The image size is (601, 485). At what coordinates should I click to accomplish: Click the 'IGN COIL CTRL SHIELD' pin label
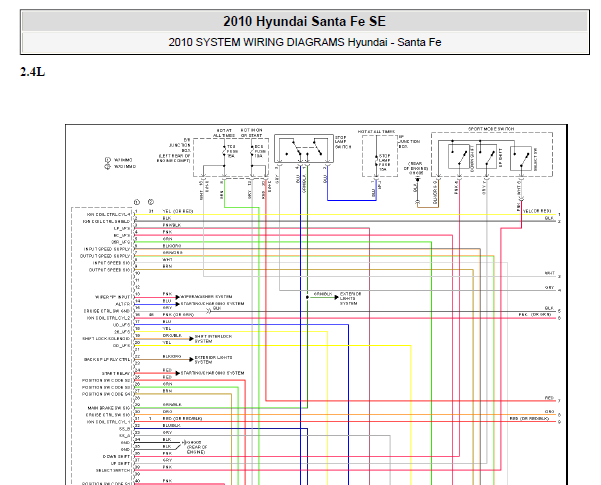pos(107,221)
